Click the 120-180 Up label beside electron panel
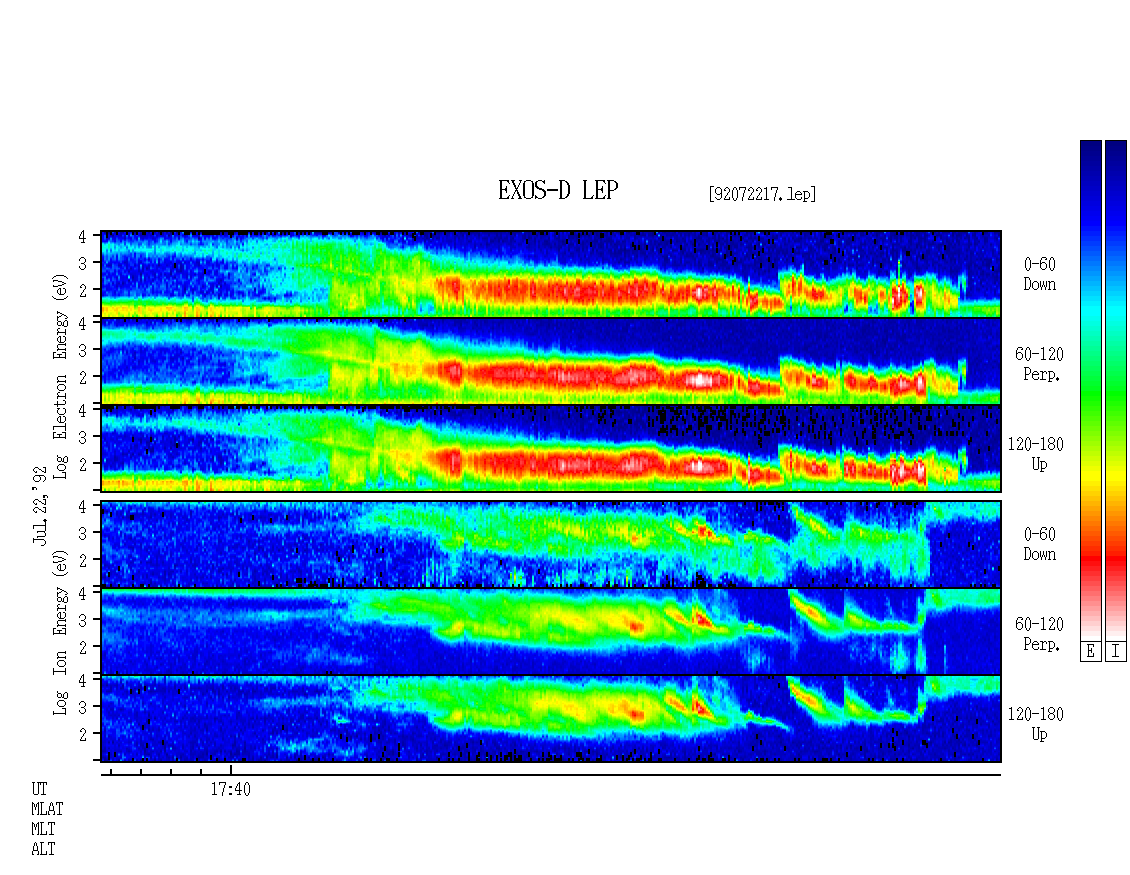1130x875 pixels. tap(1036, 455)
